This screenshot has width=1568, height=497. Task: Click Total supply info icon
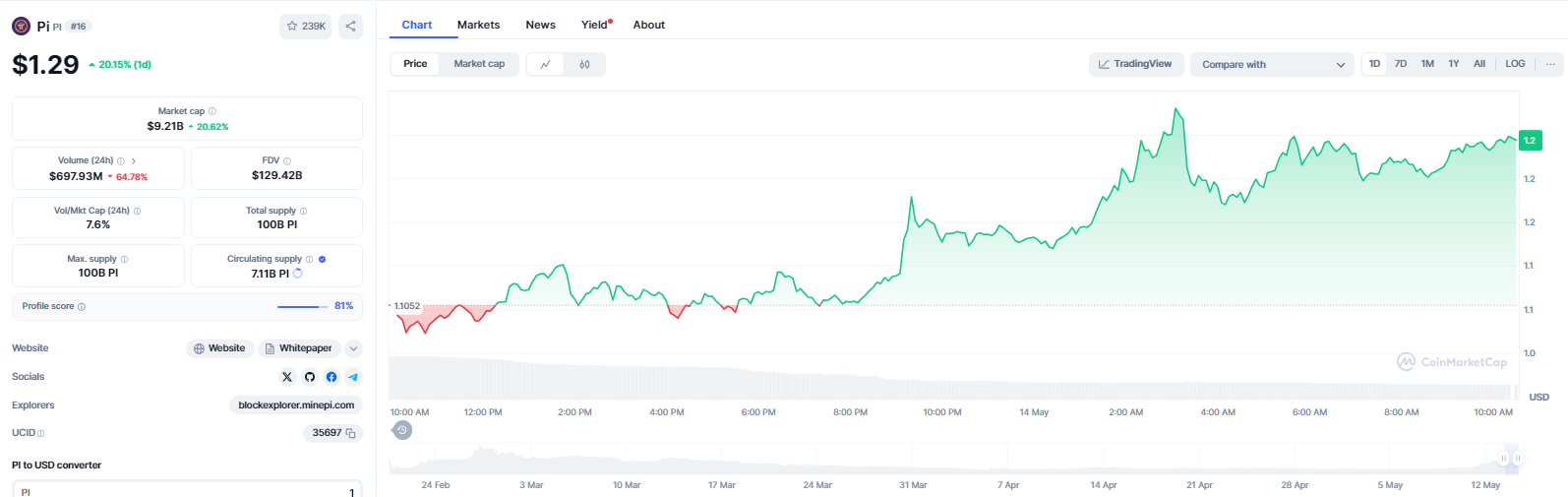[x=303, y=211]
